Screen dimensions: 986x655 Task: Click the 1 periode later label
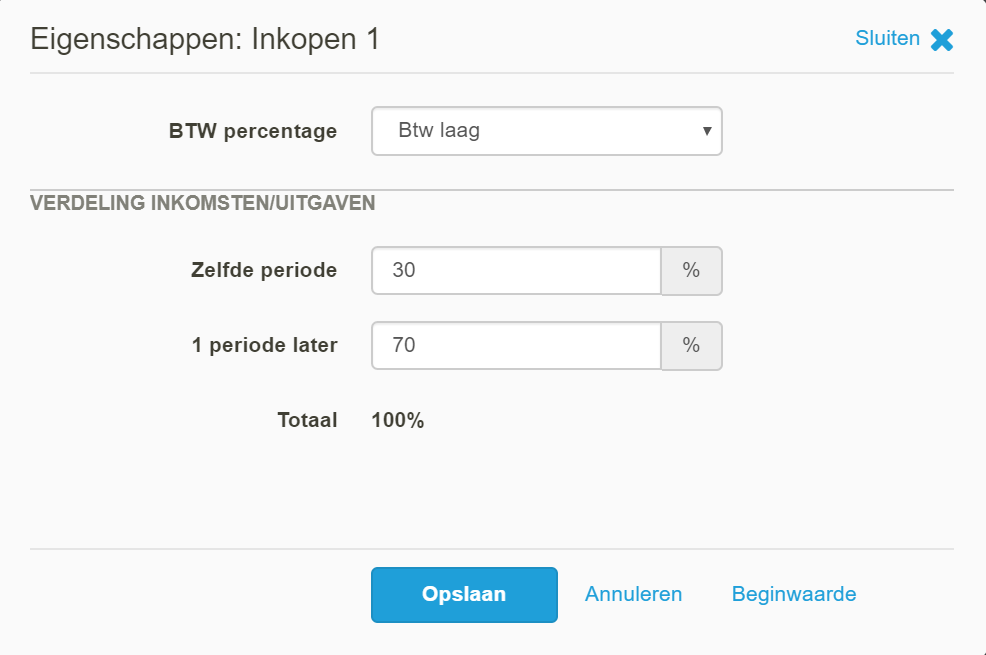pyautogui.click(x=265, y=345)
